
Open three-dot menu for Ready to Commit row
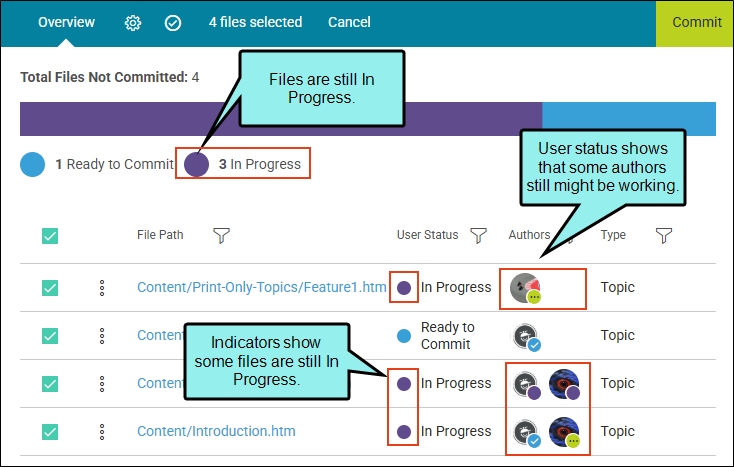point(102,336)
